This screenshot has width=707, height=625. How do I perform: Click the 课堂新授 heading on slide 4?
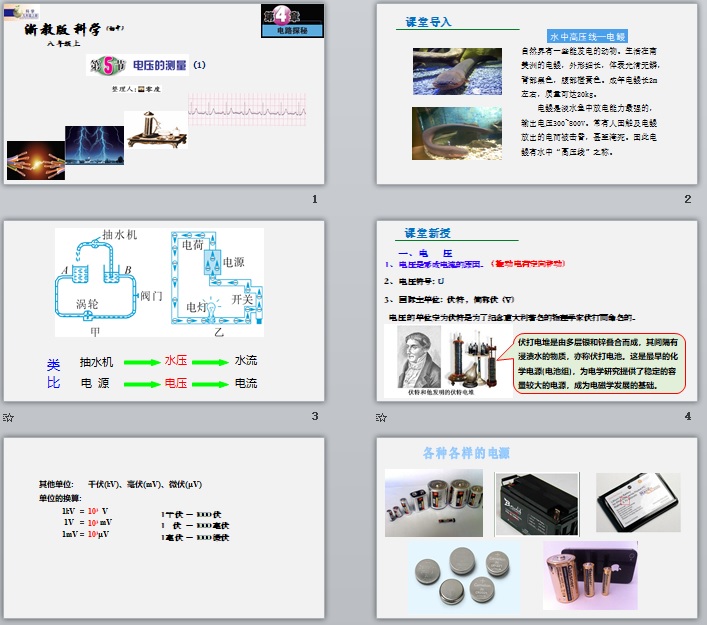tap(430, 232)
